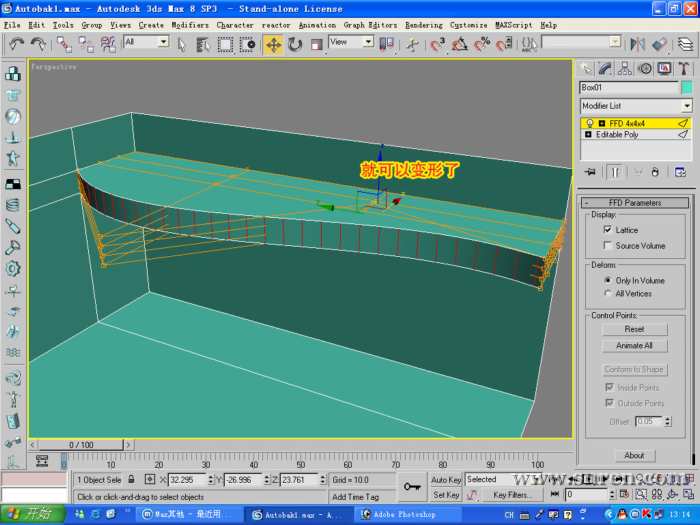Open the Customize menu
Screen dimensions: 700x525
[468, 25]
